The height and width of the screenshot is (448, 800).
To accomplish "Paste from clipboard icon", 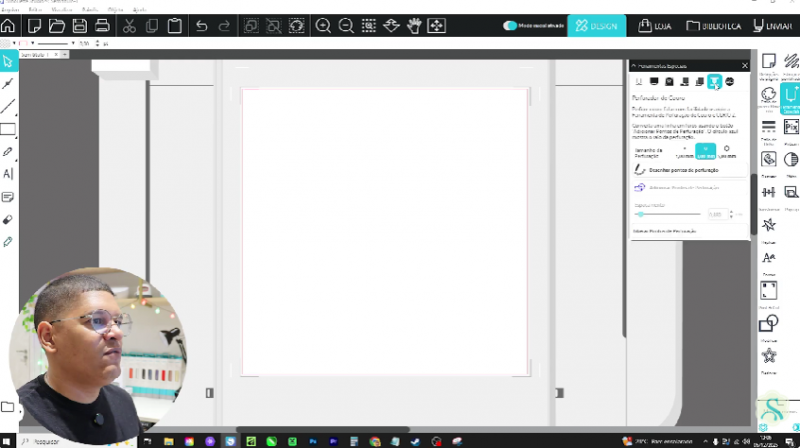I will coord(174,26).
